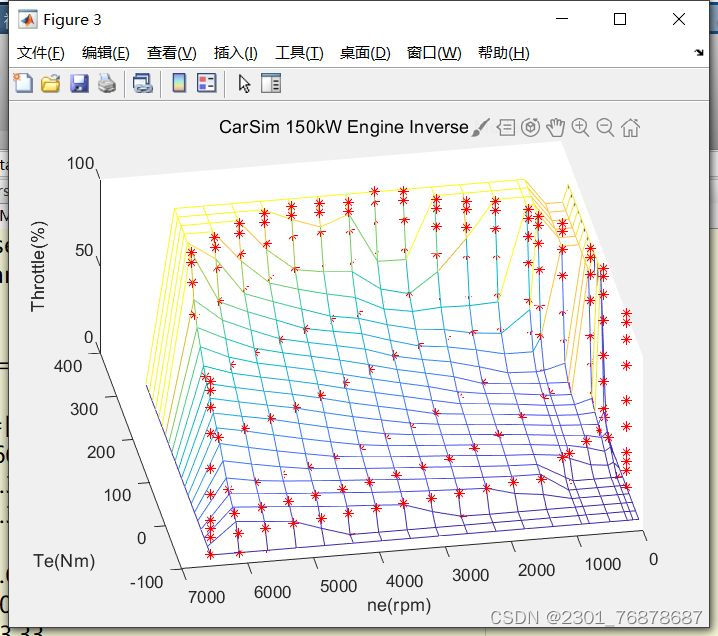Open the 文件(F) menu
This screenshot has width=718, height=636.
41,53
